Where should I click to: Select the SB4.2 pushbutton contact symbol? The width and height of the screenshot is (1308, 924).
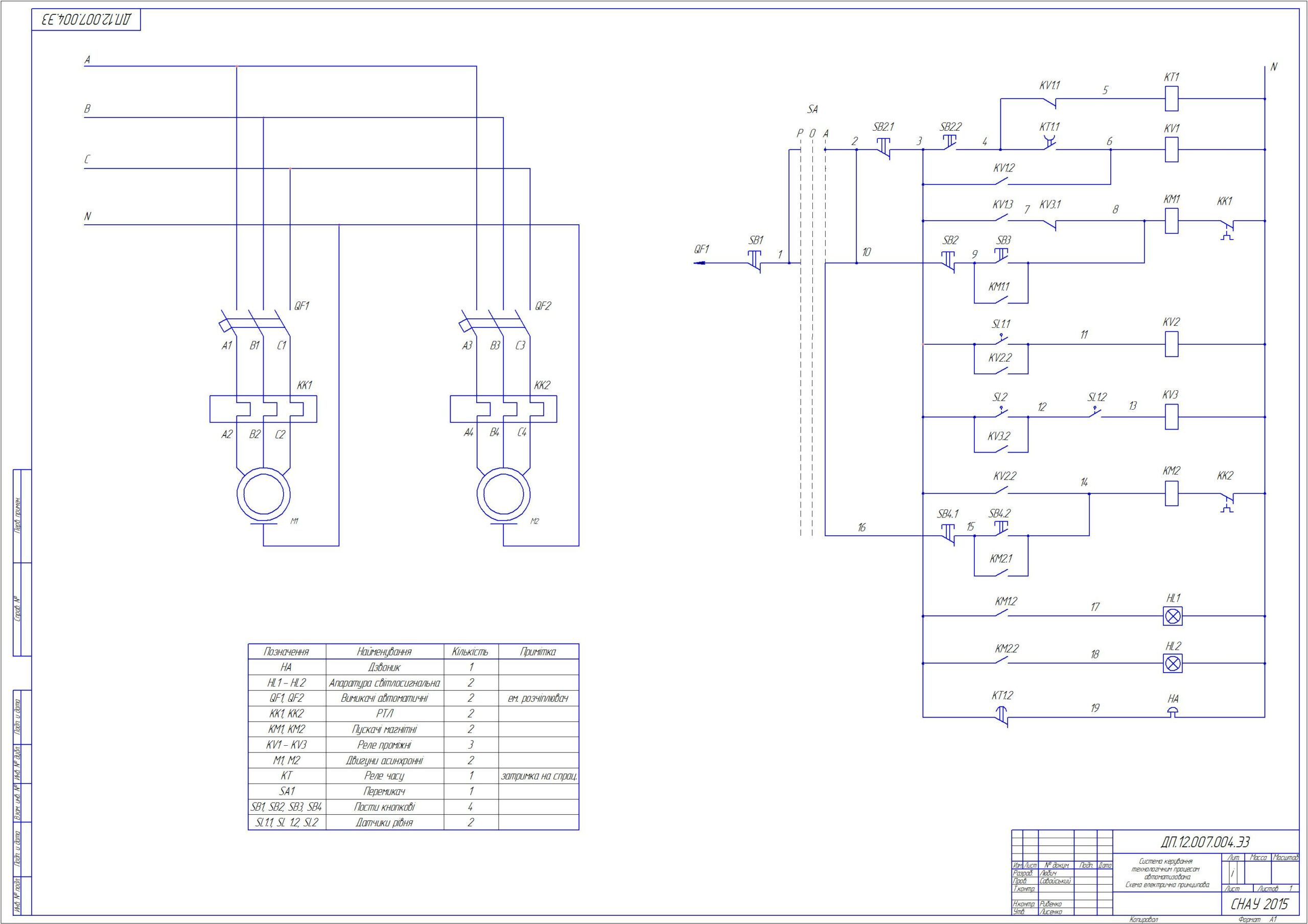(1001, 529)
